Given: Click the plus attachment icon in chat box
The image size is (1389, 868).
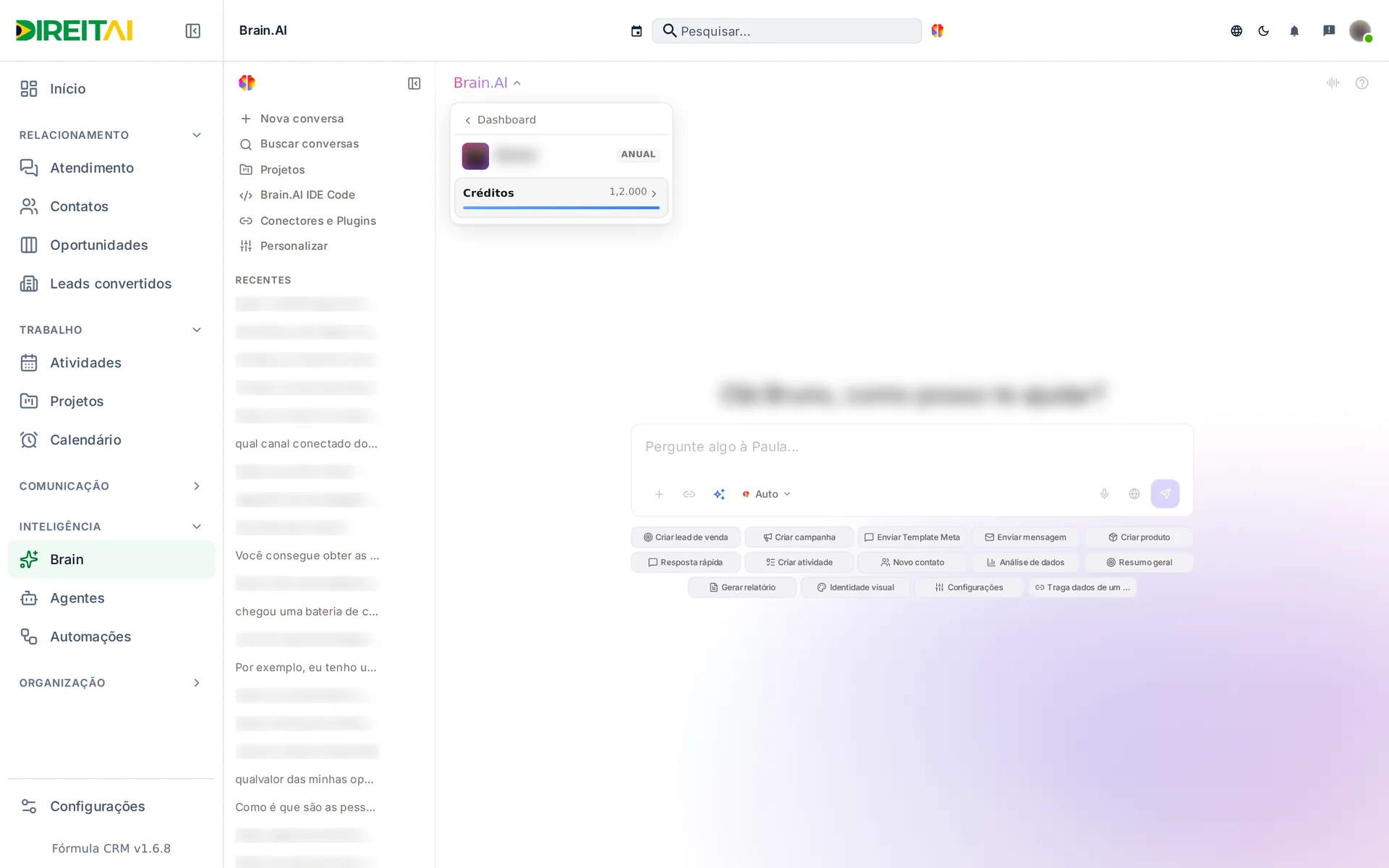Looking at the screenshot, I should point(659,494).
